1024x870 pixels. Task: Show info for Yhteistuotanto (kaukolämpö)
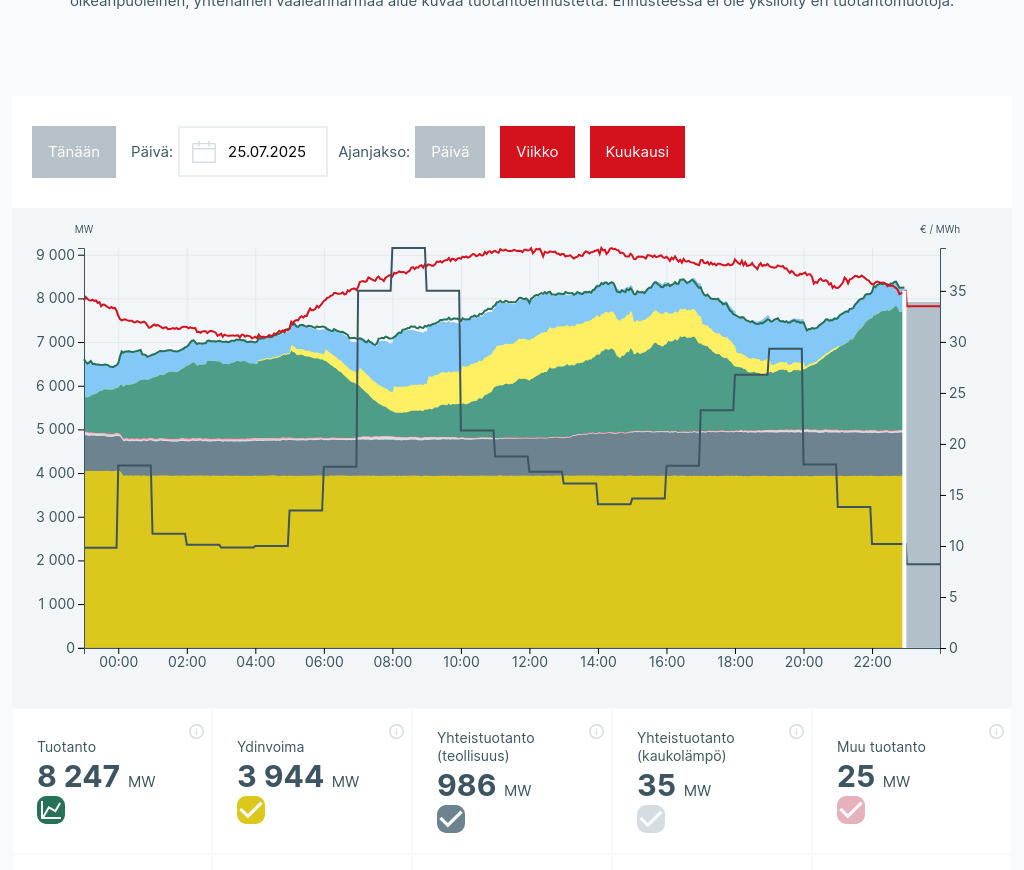click(x=796, y=732)
